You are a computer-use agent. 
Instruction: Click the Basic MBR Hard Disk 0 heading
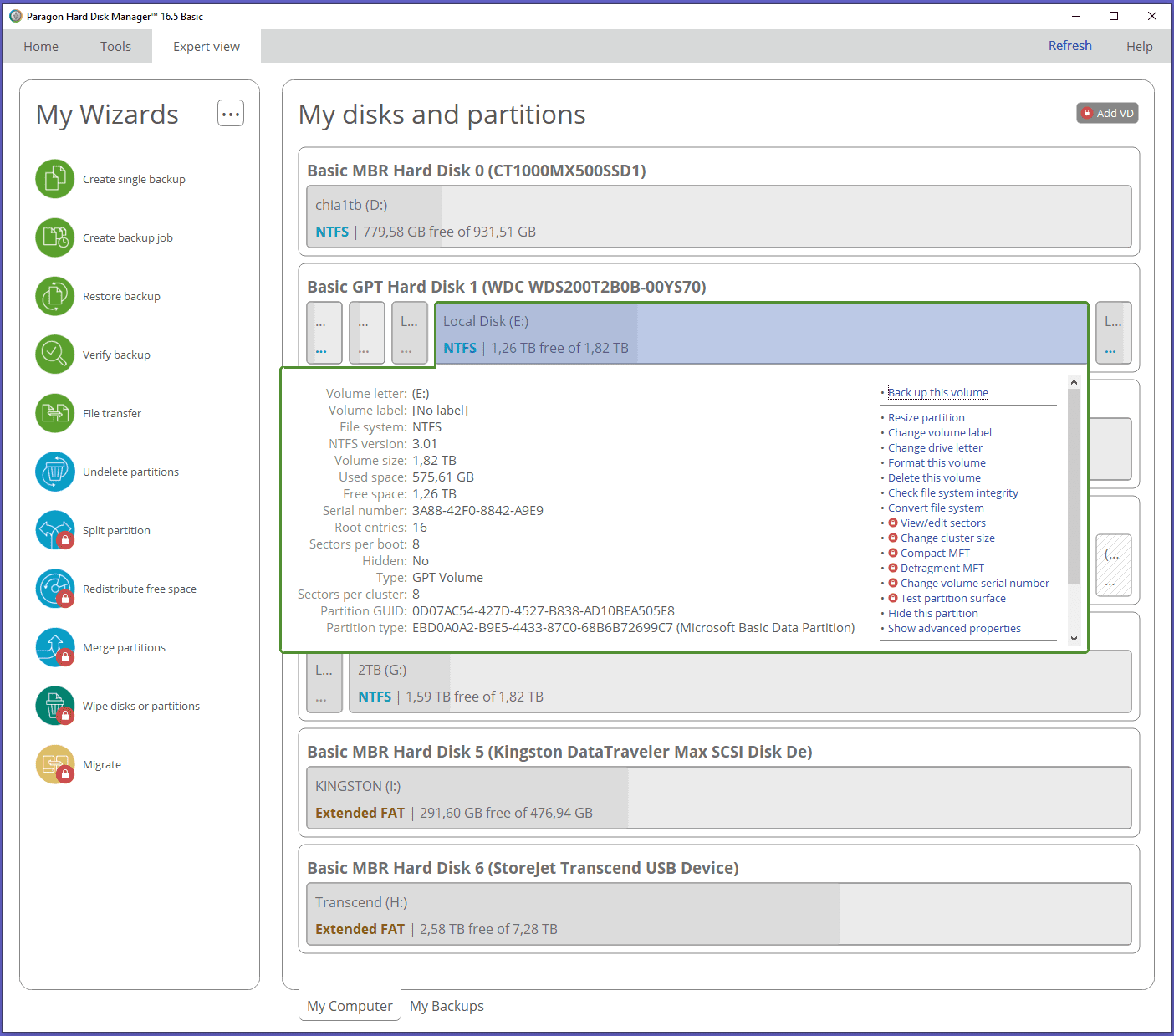tap(477, 171)
